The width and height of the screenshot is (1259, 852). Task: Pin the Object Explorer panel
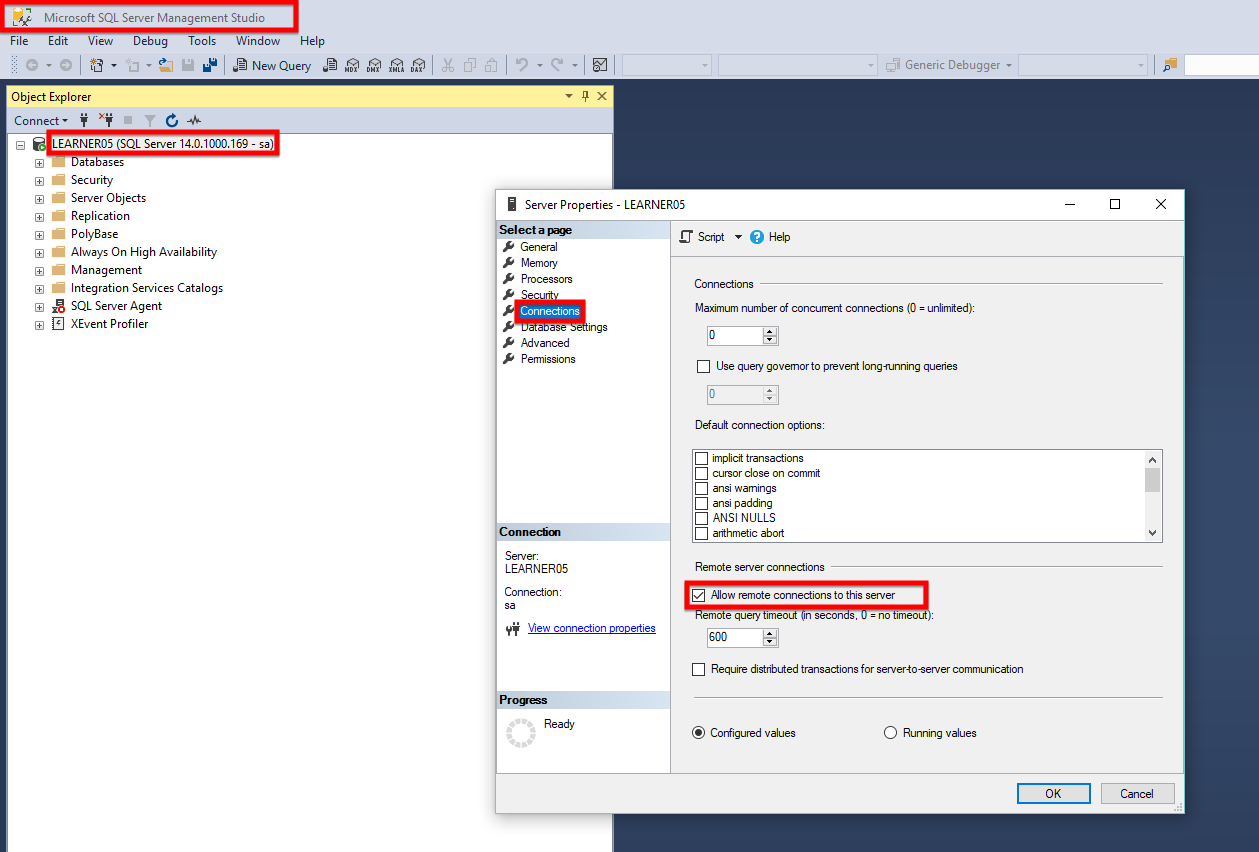585,96
